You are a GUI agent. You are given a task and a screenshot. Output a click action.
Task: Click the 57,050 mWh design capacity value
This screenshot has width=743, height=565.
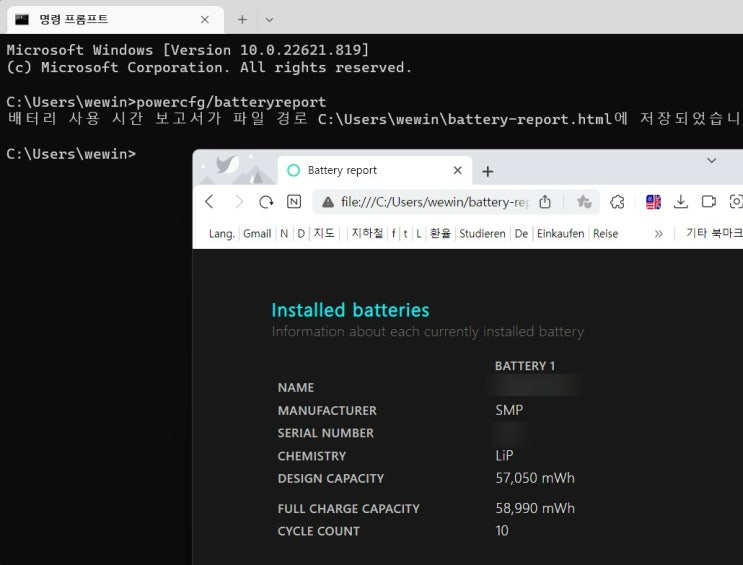pyautogui.click(x=535, y=478)
